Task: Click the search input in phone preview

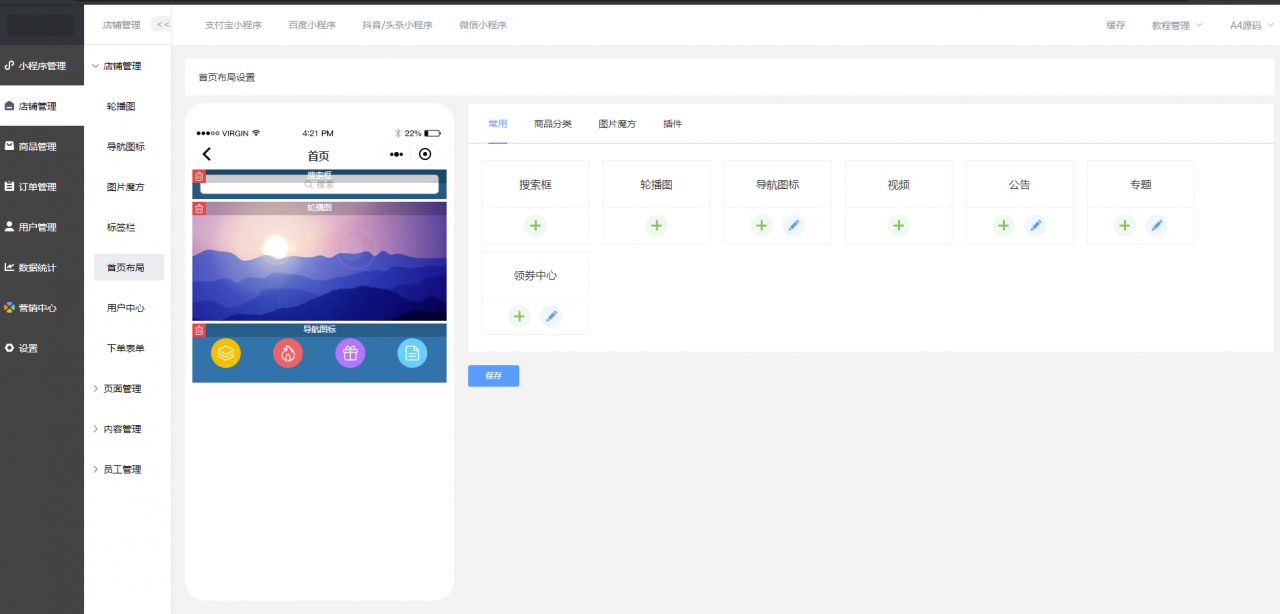Action: click(319, 185)
